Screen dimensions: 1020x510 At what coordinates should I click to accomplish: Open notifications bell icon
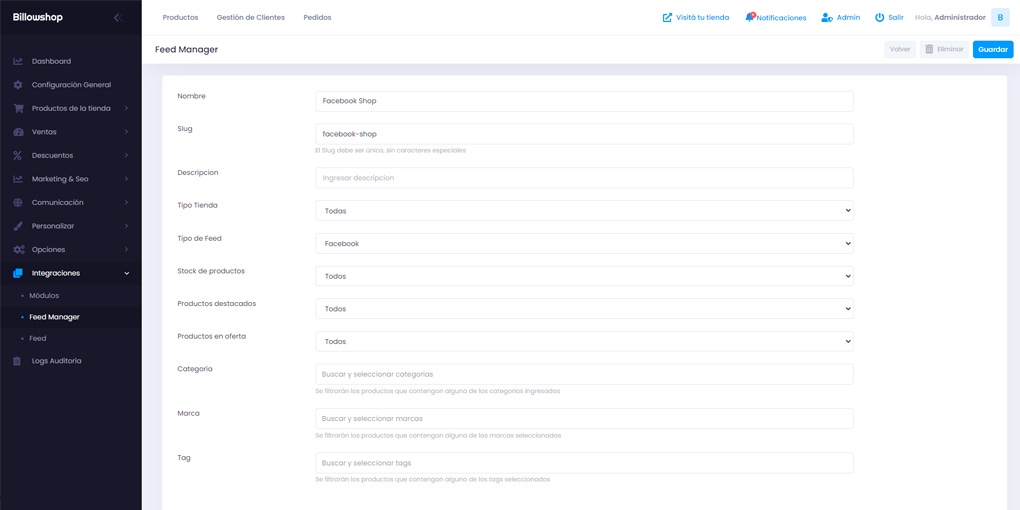(x=750, y=17)
